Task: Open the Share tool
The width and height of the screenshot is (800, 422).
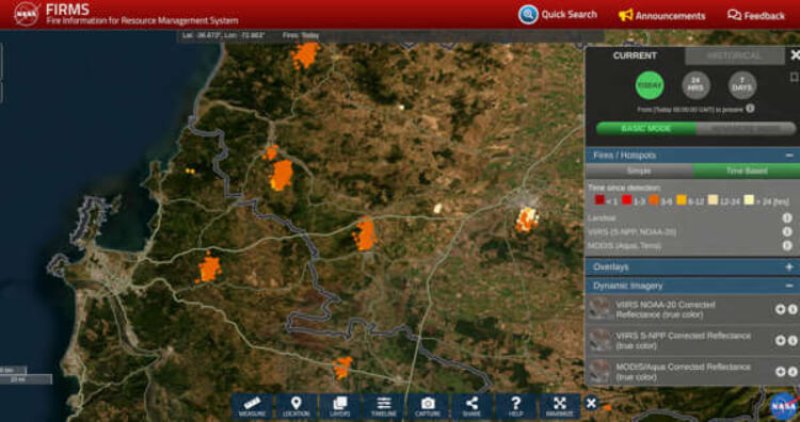Action: click(471, 407)
